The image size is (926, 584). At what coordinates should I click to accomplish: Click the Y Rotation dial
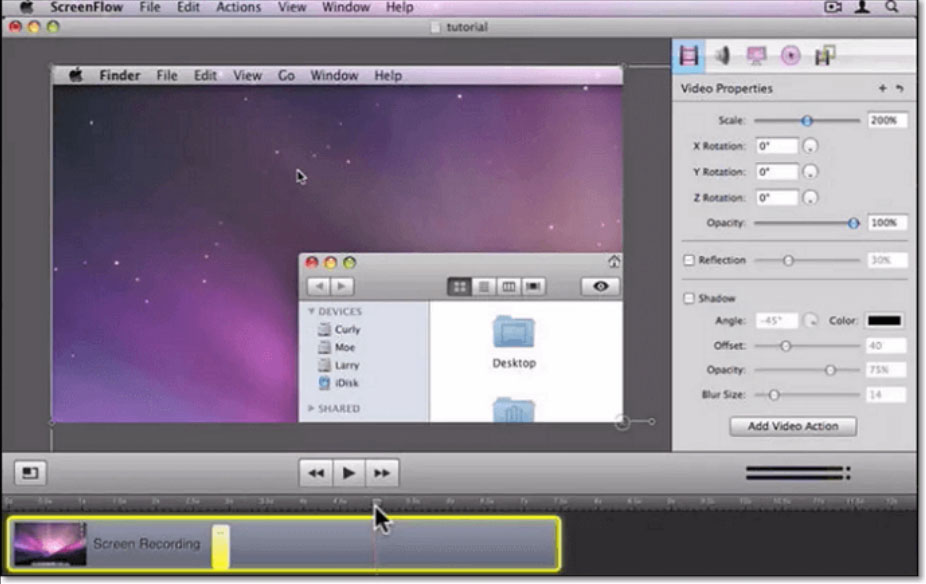click(x=810, y=172)
